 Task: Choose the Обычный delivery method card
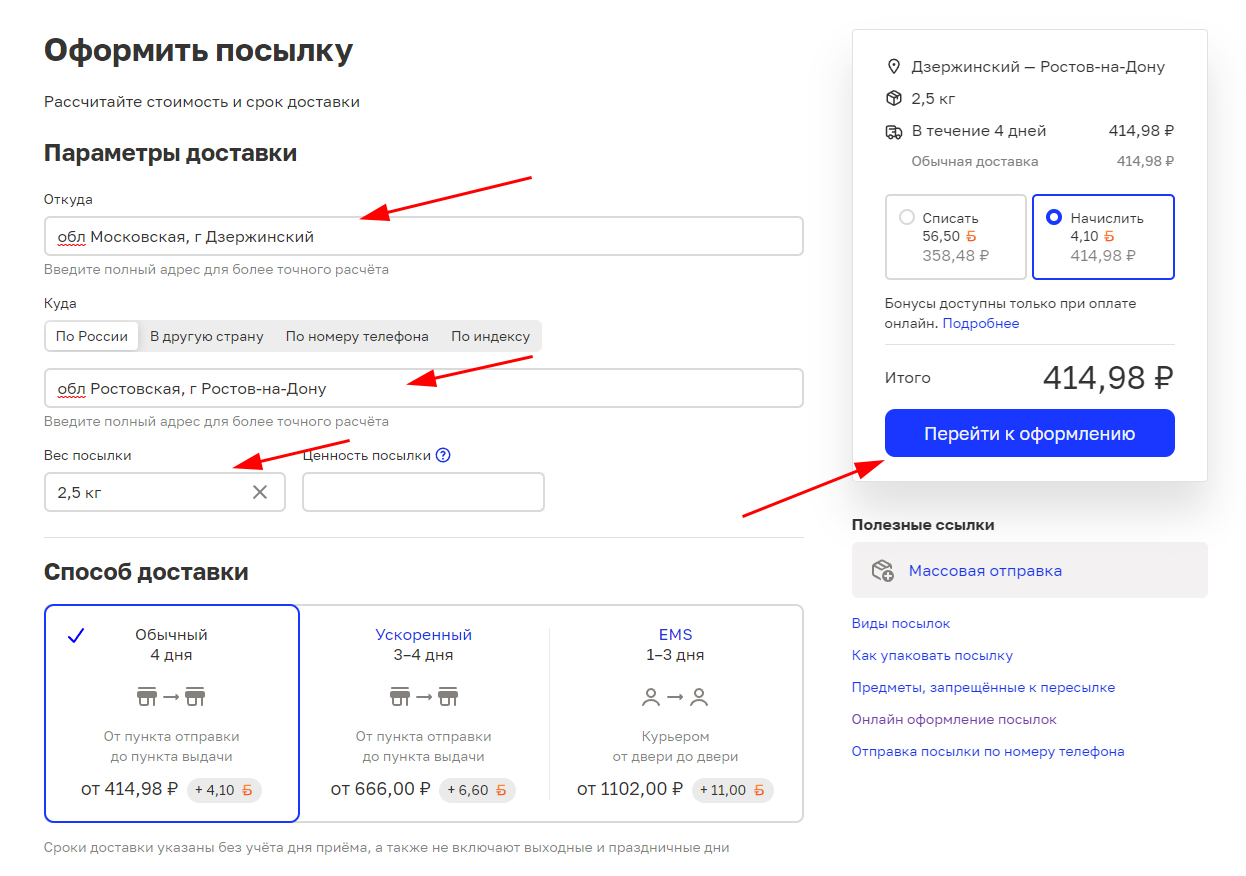(172, 712)
